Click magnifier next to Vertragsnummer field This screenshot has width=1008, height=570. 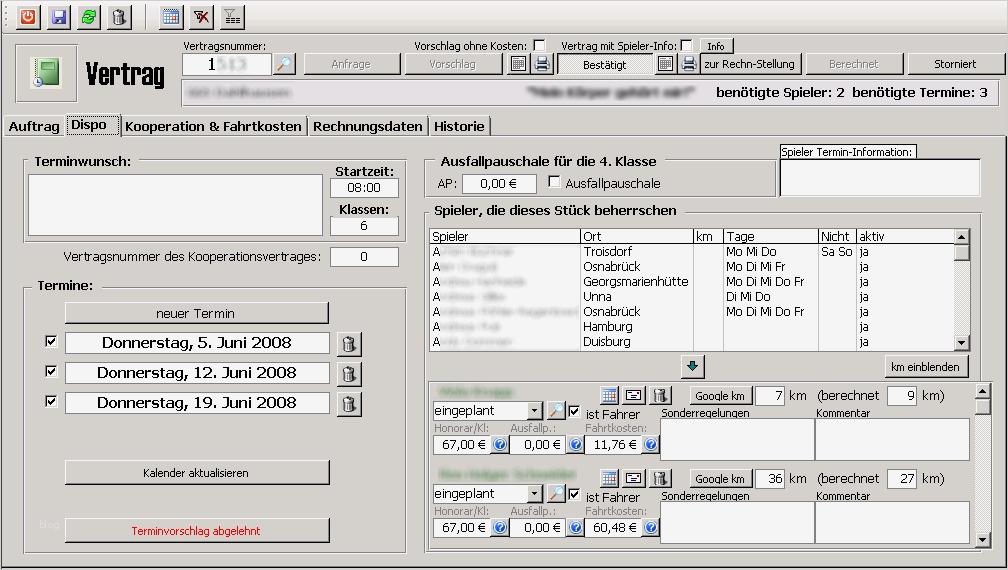(284, 64)
